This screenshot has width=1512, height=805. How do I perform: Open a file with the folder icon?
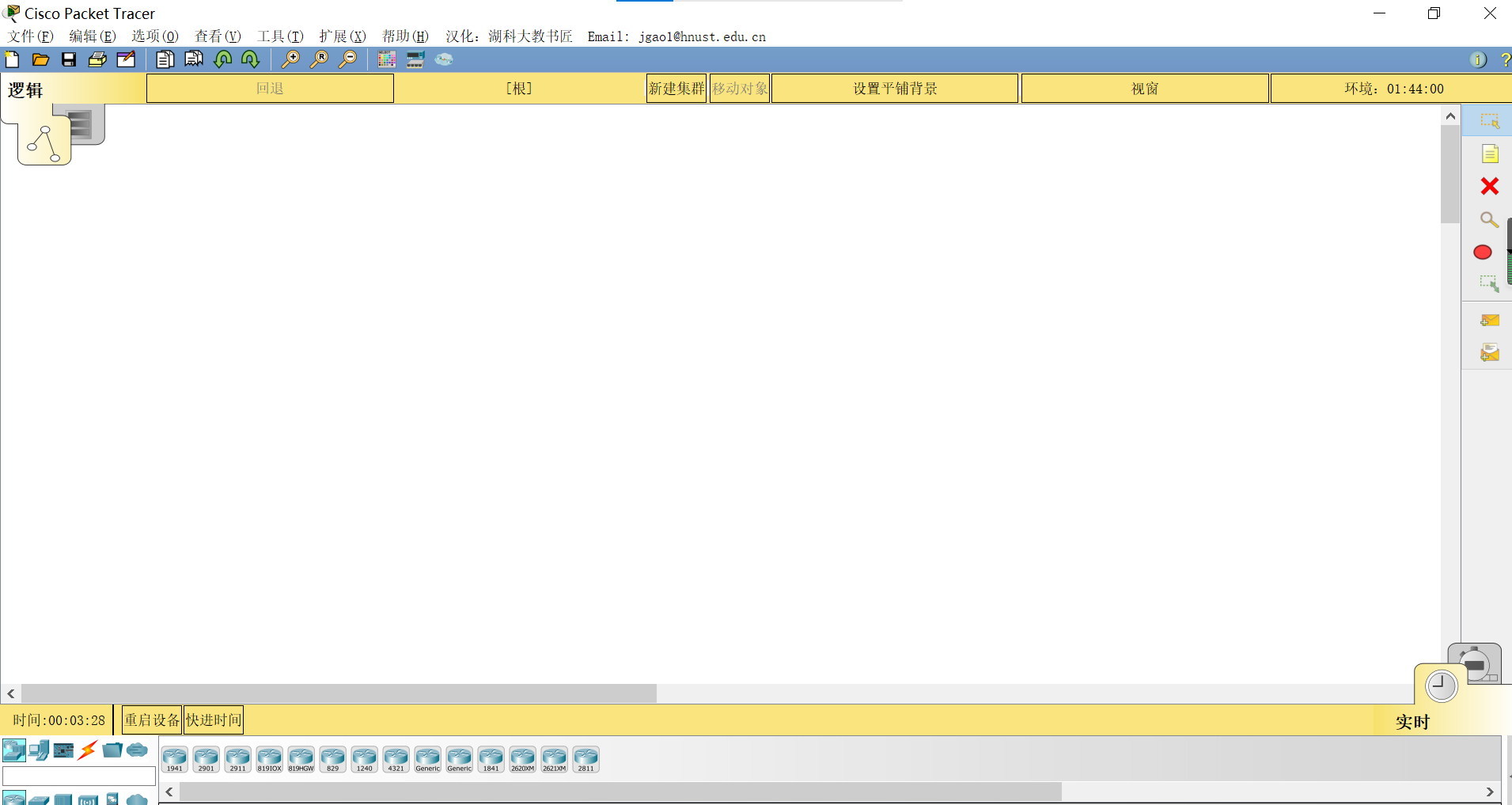[x=40, y=59]
